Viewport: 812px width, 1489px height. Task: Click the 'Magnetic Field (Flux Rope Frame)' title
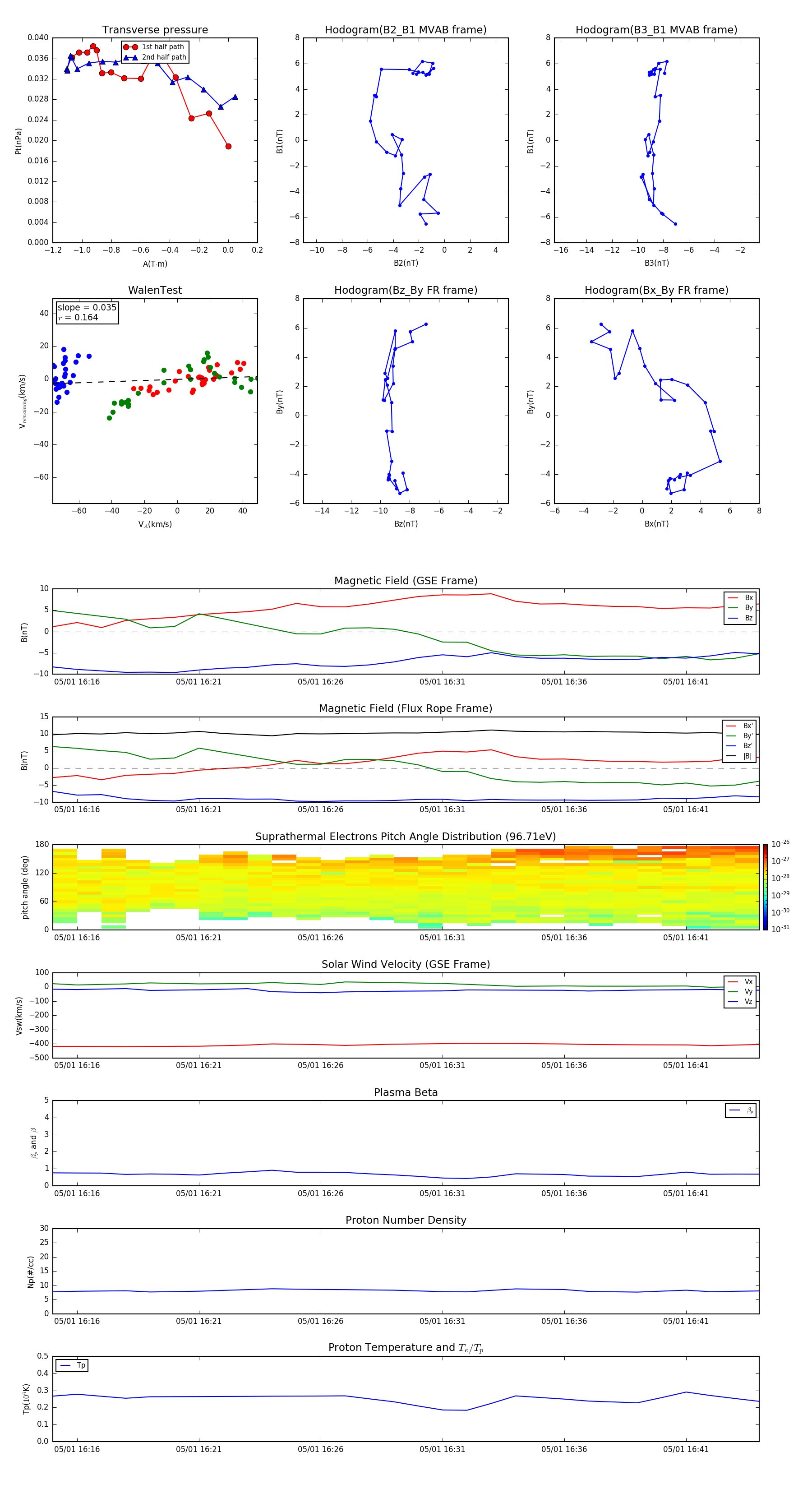(x=406, y=709)
